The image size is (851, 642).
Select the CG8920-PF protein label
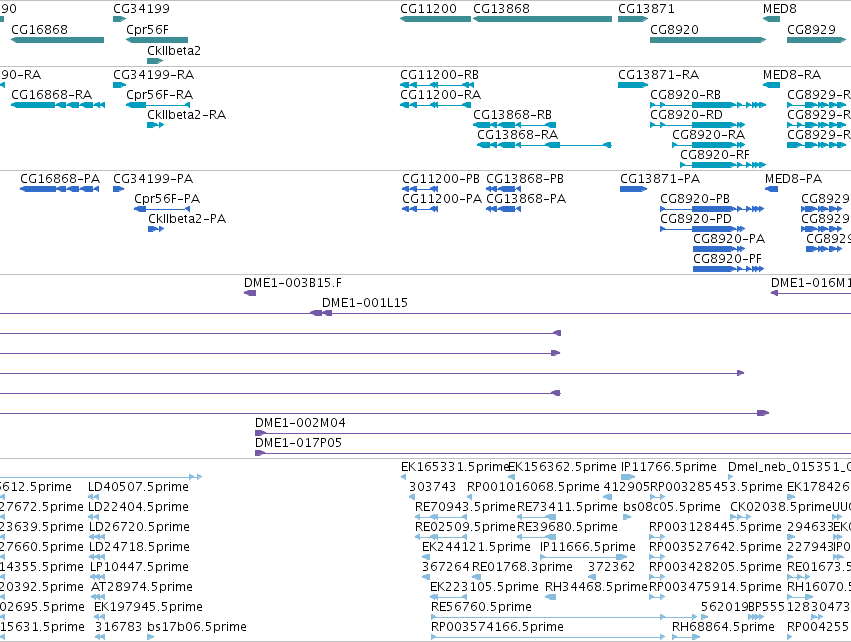(727, 259)
